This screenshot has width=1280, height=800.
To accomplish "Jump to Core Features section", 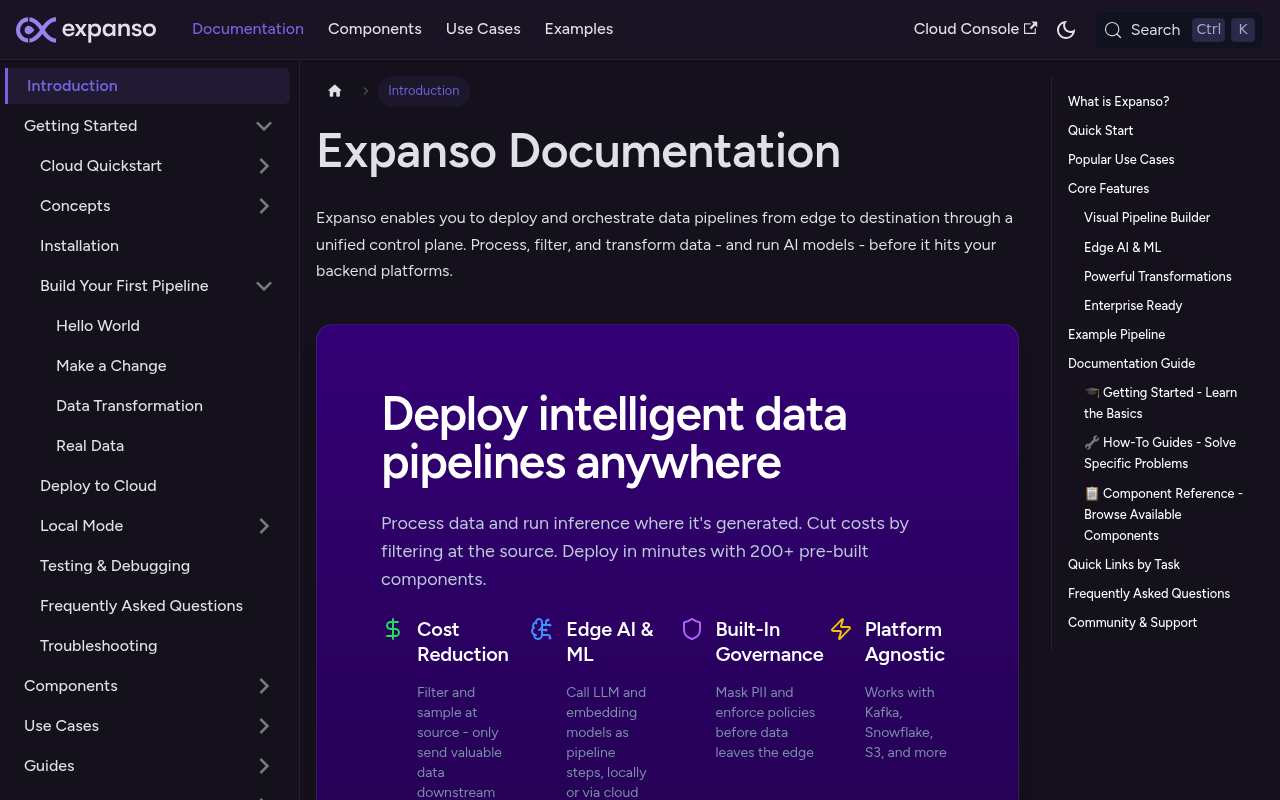I will click(1108, 188).
